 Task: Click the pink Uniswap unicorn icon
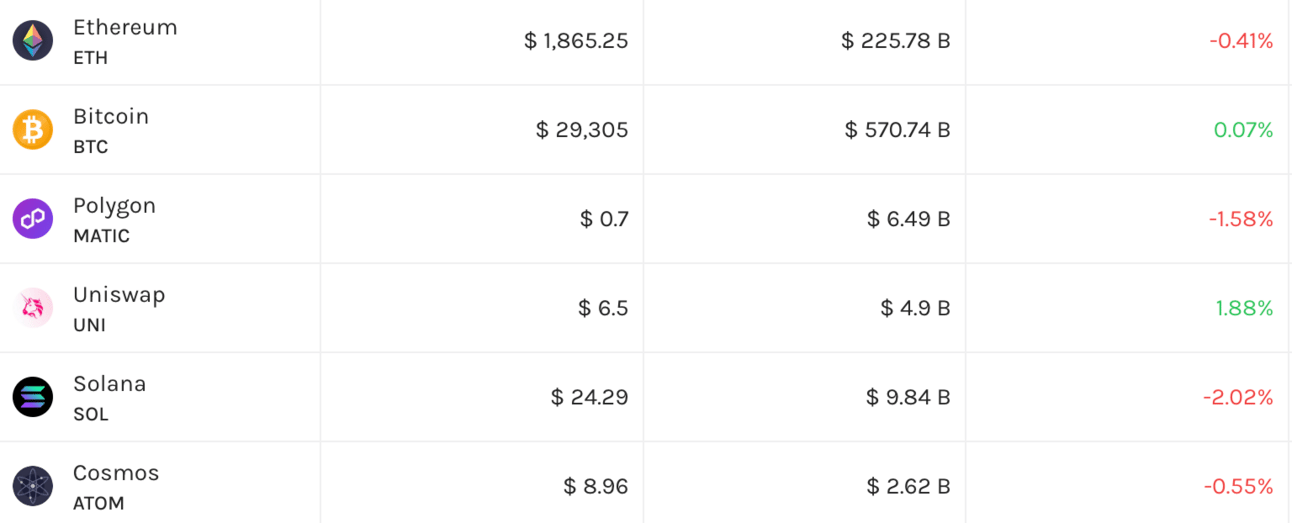click(33, 308)
